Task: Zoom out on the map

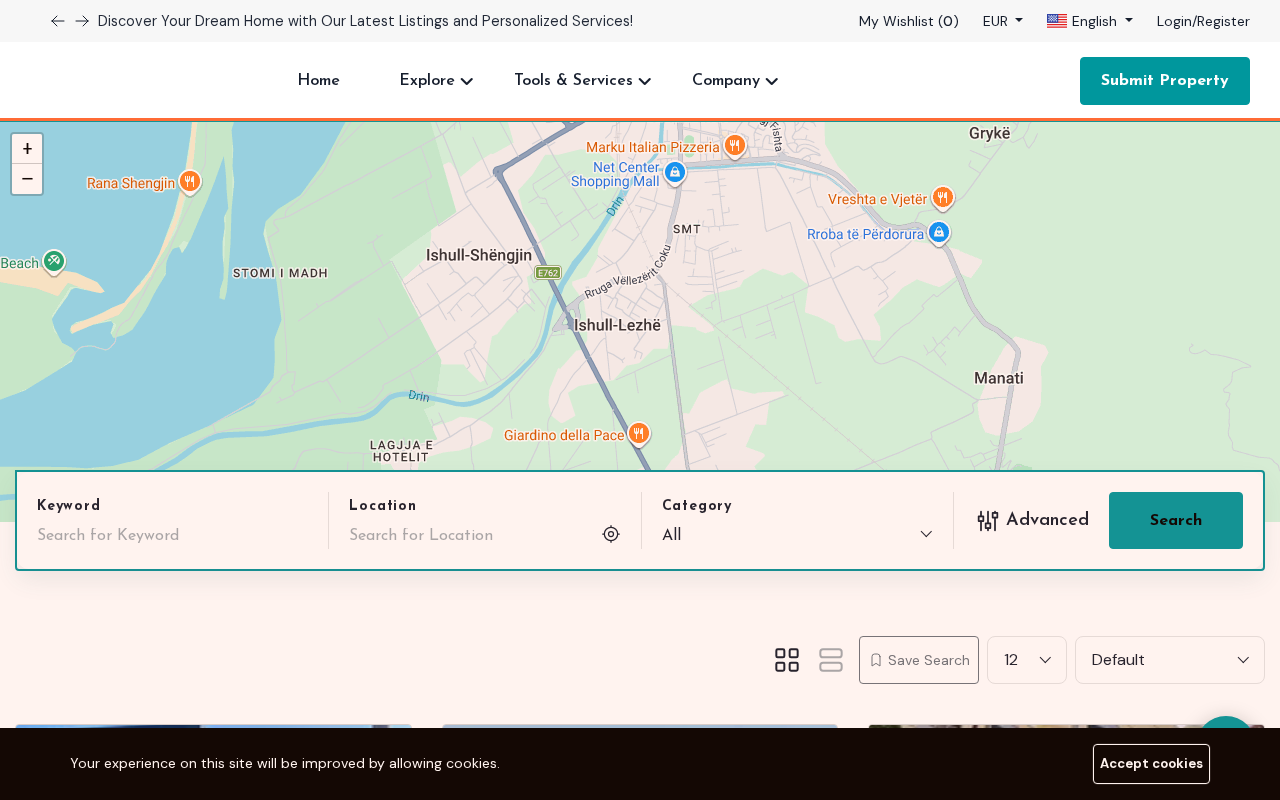Action: click(x=27, y=178)
